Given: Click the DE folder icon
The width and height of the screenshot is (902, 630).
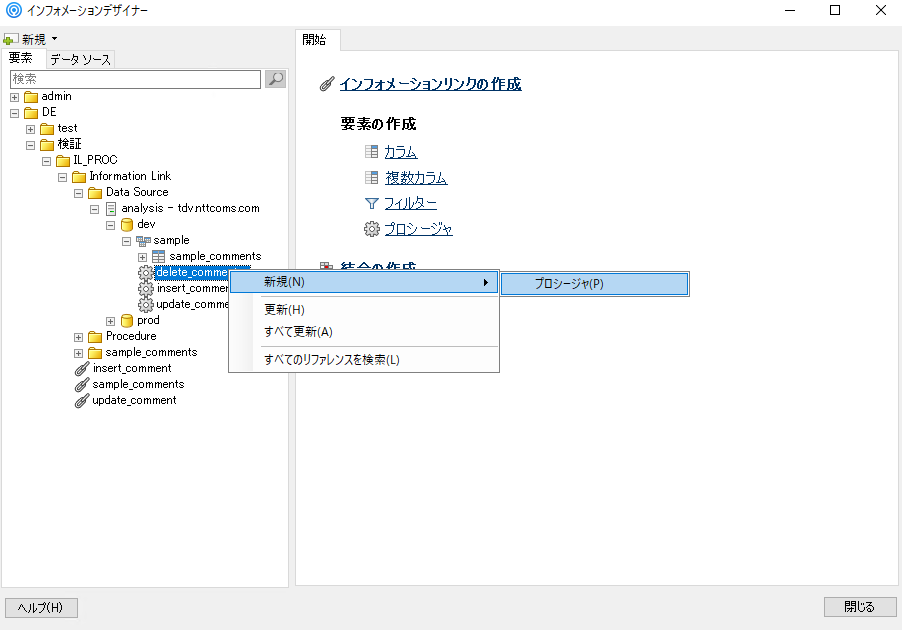Looking at the screenshot, I should coord(31,113).
